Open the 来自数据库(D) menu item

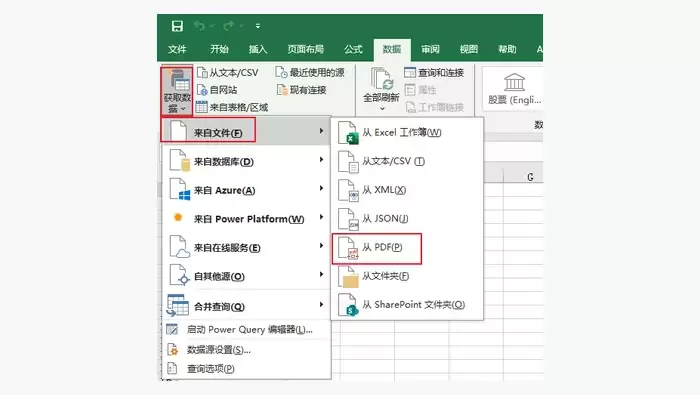246,161
